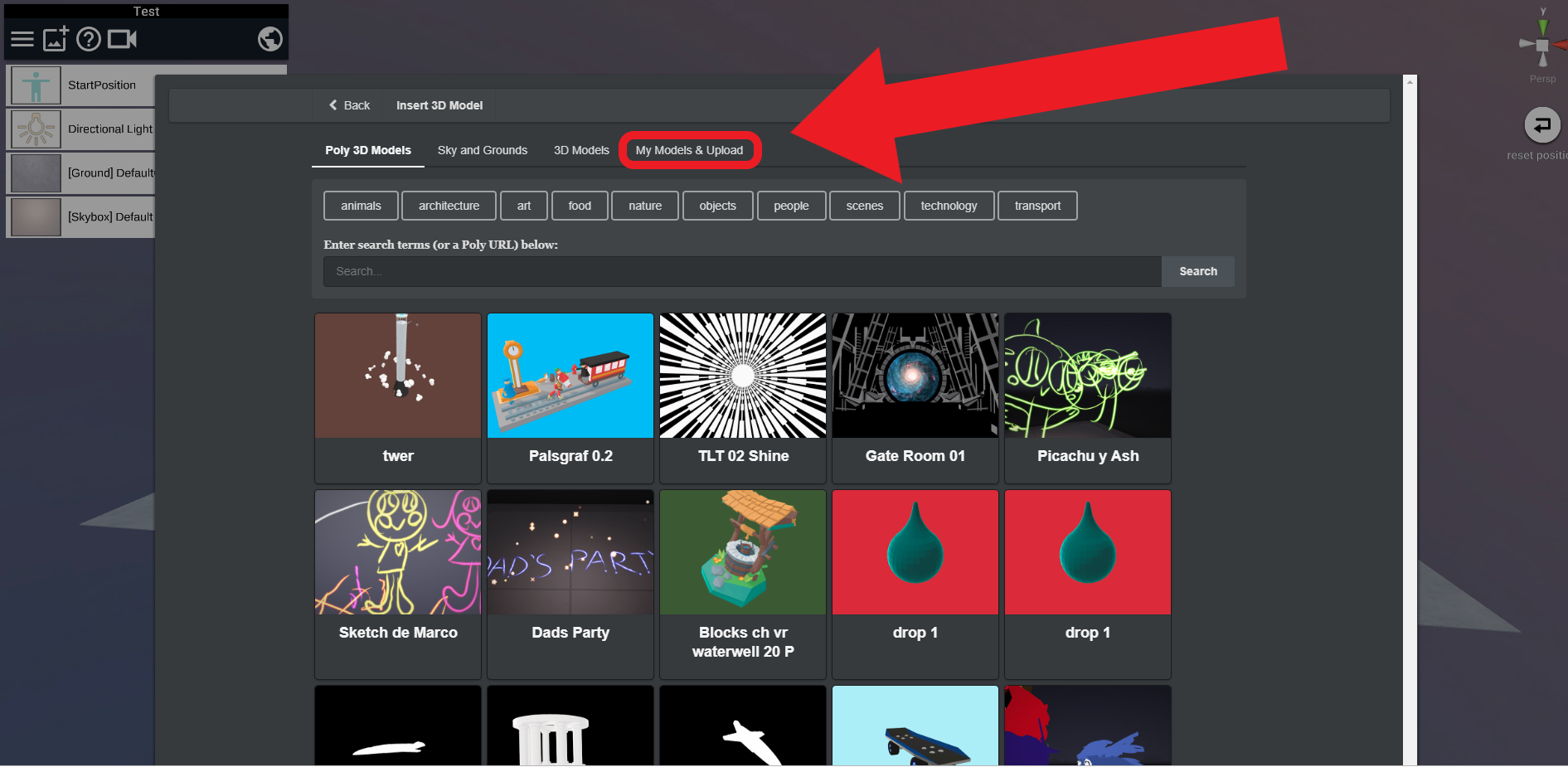Focus the Poly search input field
This screenshot has height=767, width=1568.
point(742,271)
